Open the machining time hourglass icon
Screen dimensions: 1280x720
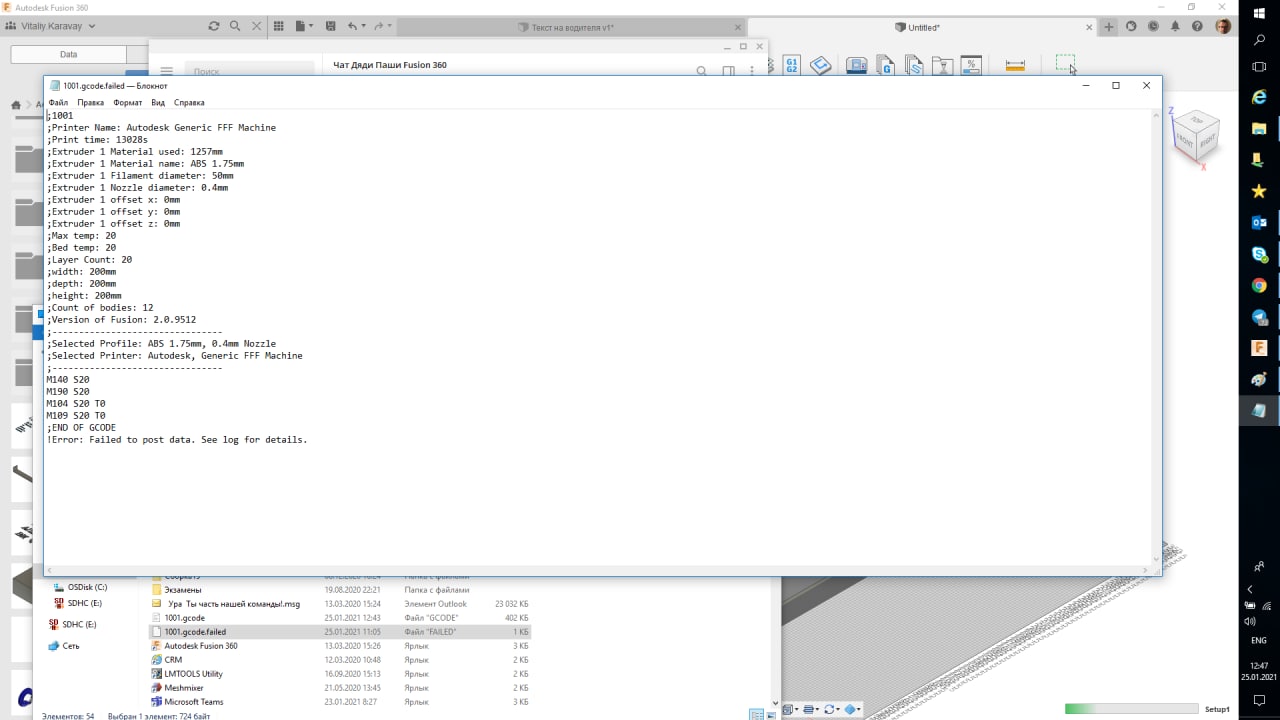click(x=942, y=66)
